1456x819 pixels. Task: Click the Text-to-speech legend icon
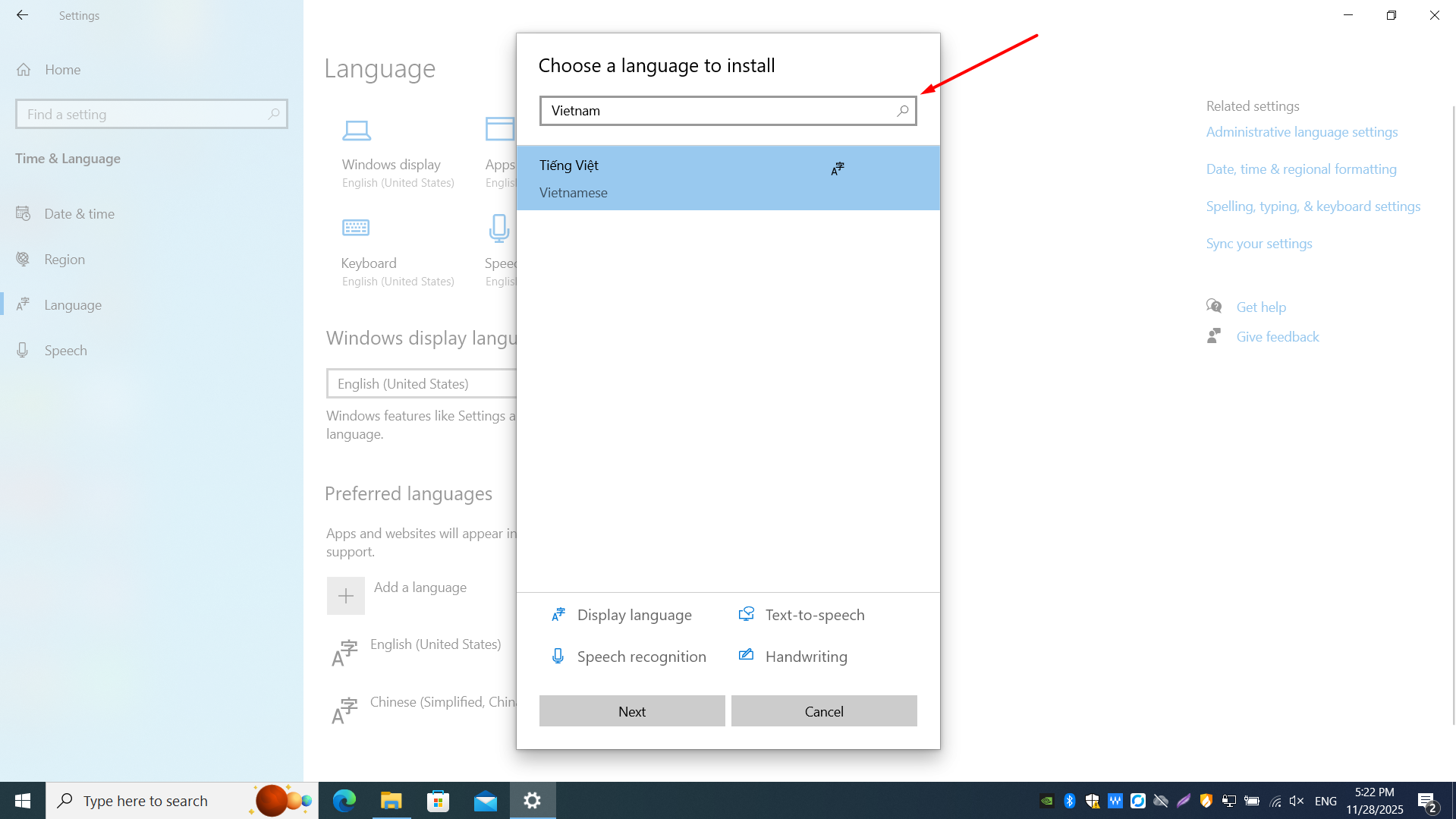coord(747,615)
